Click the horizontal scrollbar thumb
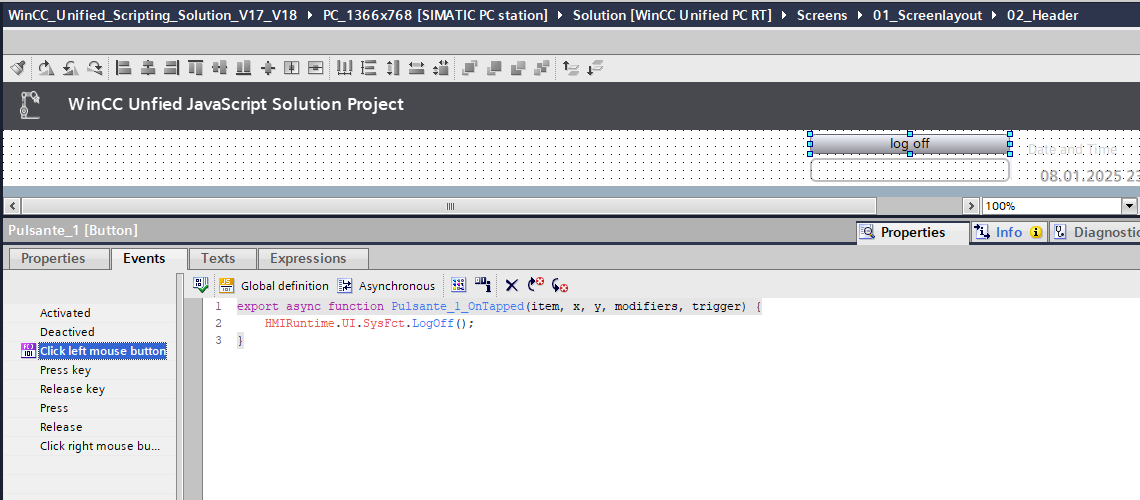This screenshot has height=500, width=1140. (450, 206)
